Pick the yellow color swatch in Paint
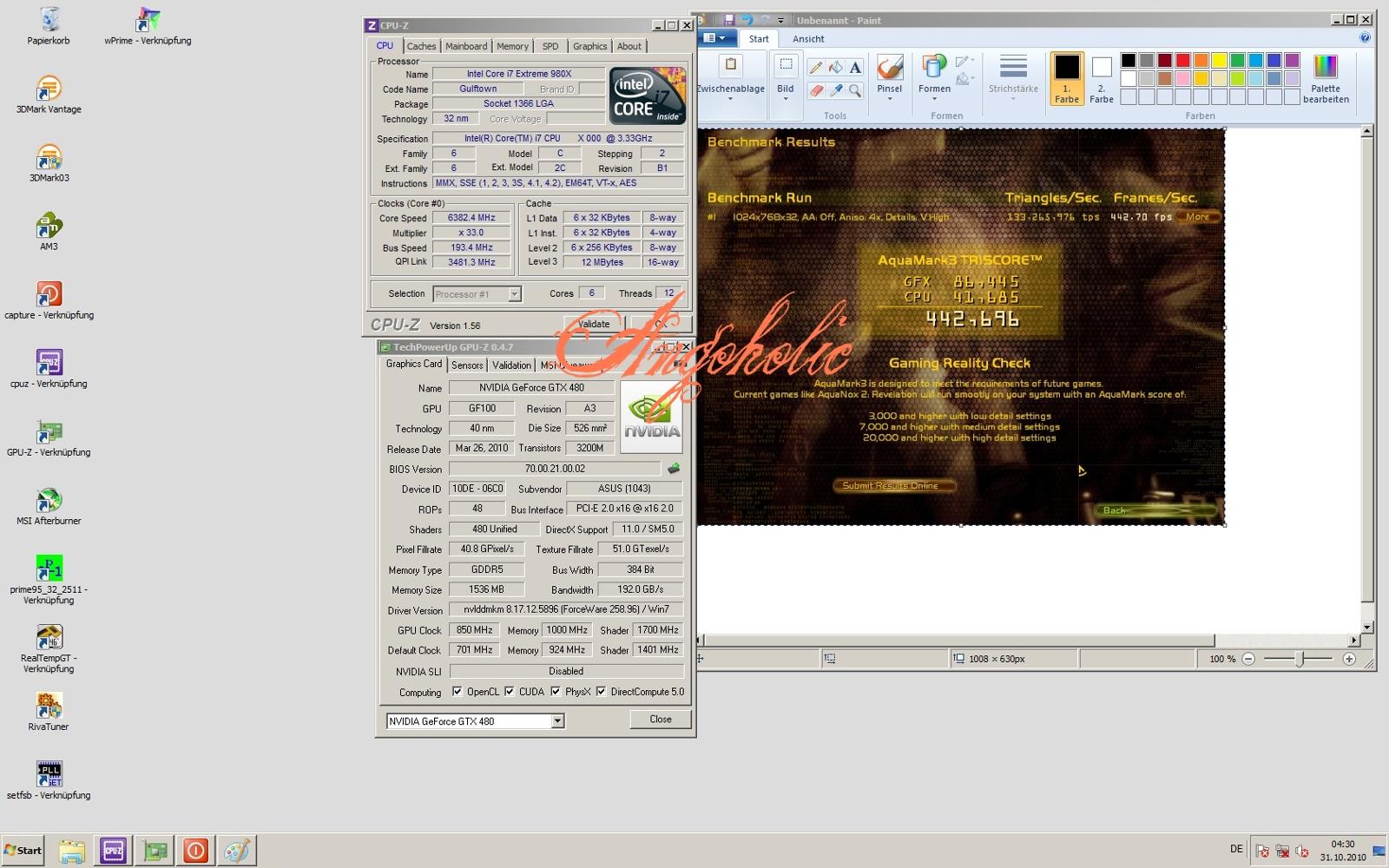The height and width of the screenshot is (868, 1389). pos(1219,60)
